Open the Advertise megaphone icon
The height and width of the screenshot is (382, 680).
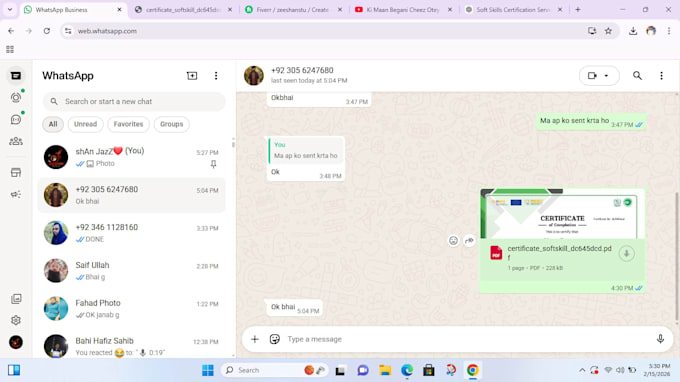pyautogui.click(x=16, y=194)
